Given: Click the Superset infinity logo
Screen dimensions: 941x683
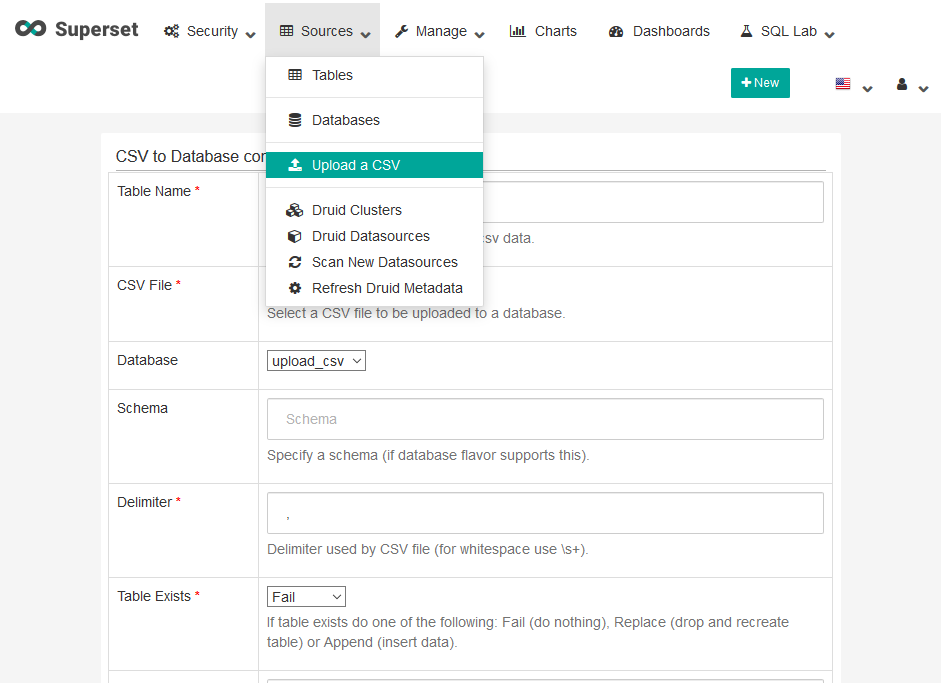Looking at the screenshot, I should (x=30, y=29).
